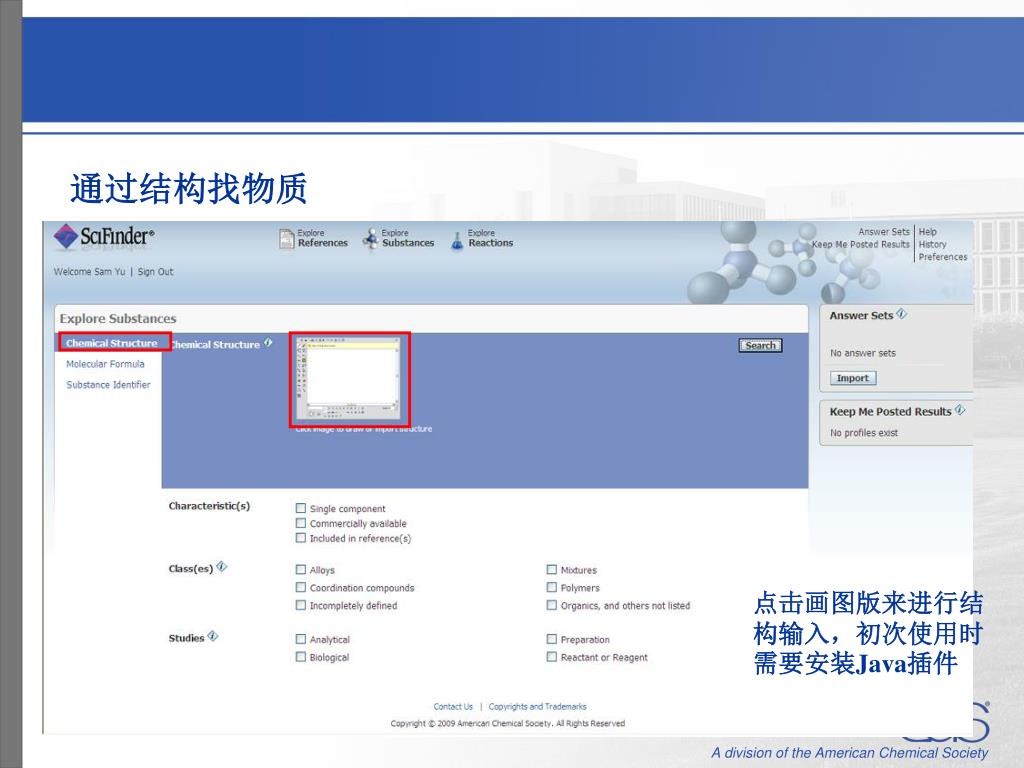Open Explore Reactions flask icon
1024x768 pixels.
coord(457,240)
